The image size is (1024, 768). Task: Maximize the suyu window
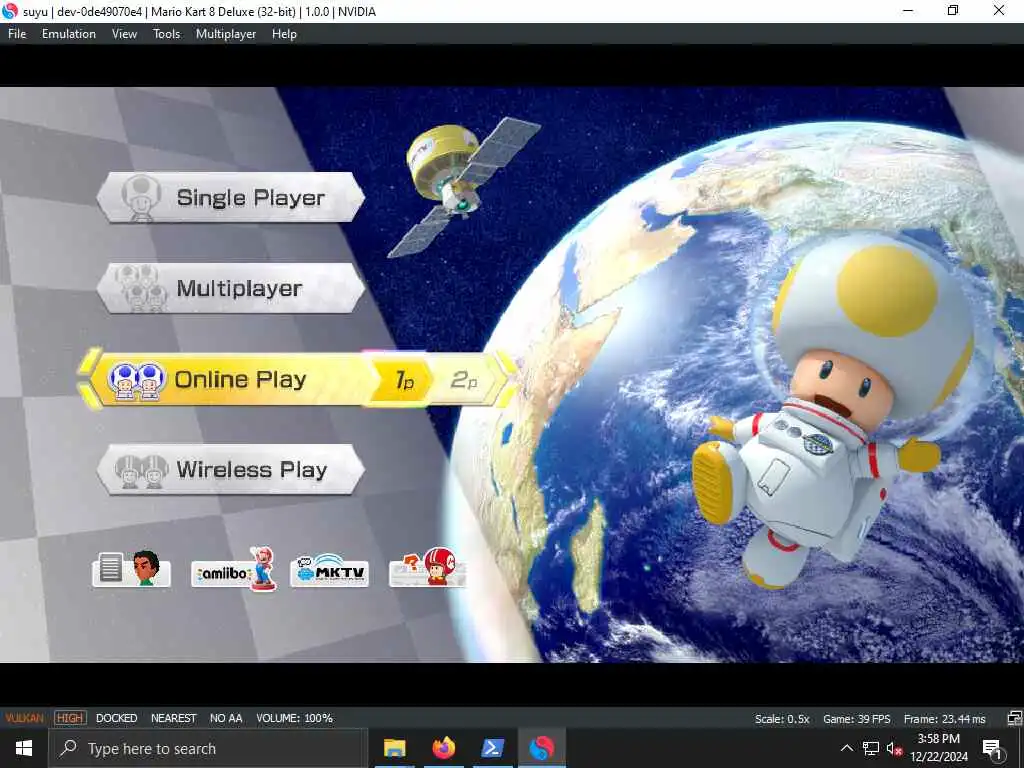[953, 10]
